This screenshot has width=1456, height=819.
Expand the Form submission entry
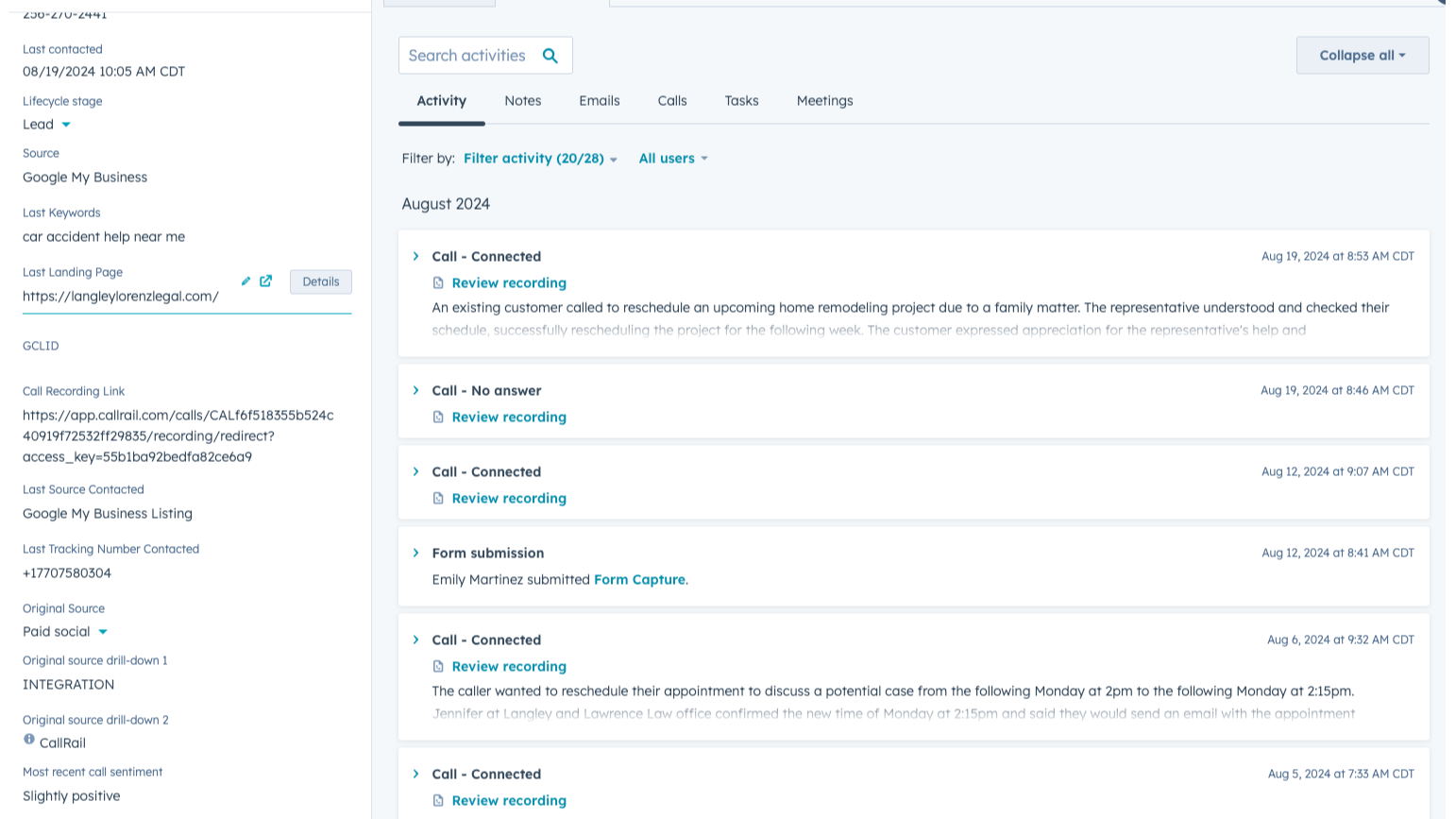(x=415, y=554)
